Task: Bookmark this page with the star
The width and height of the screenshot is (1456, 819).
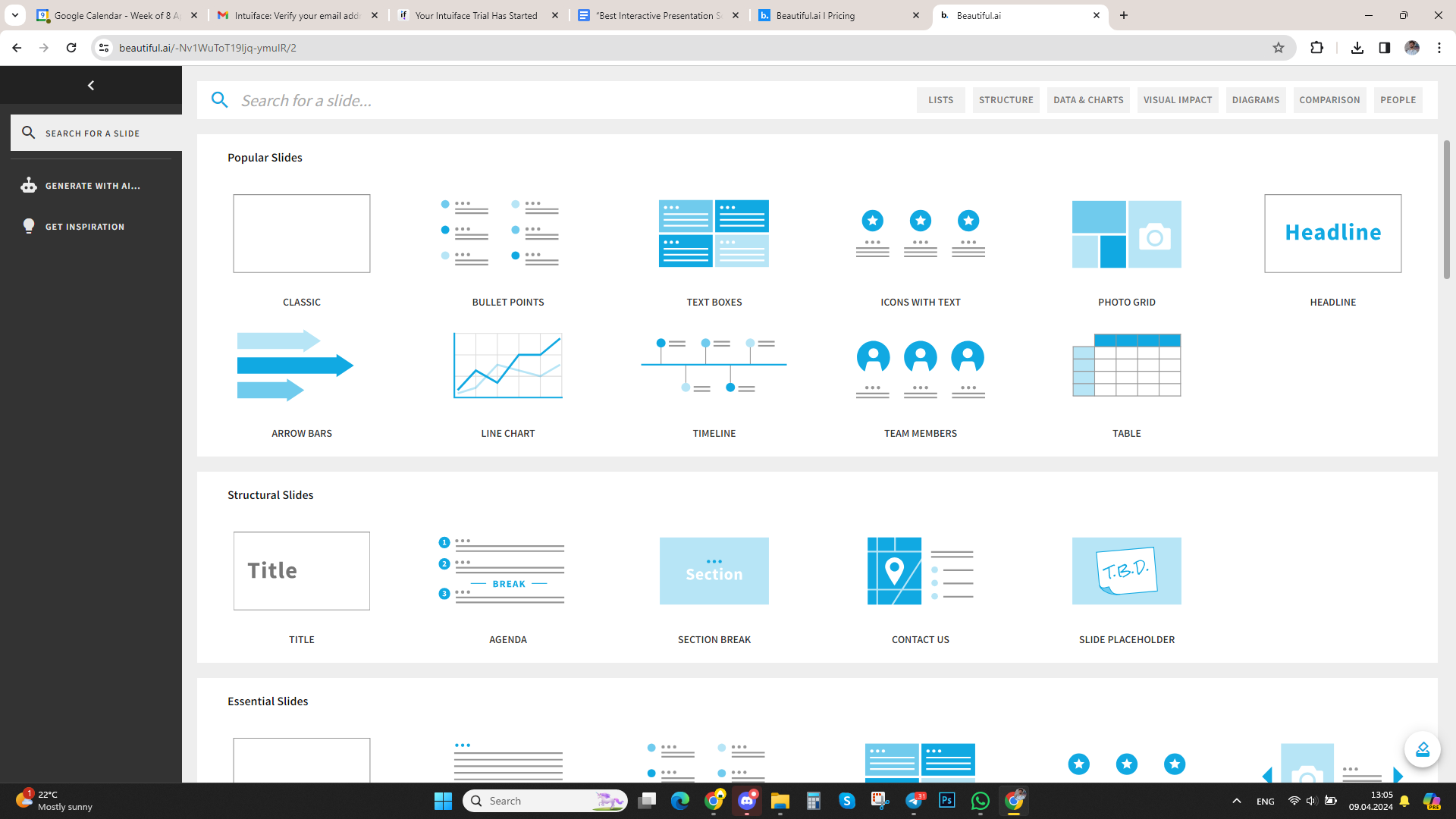Action: pyautogui.click(x=1278, y=48)
